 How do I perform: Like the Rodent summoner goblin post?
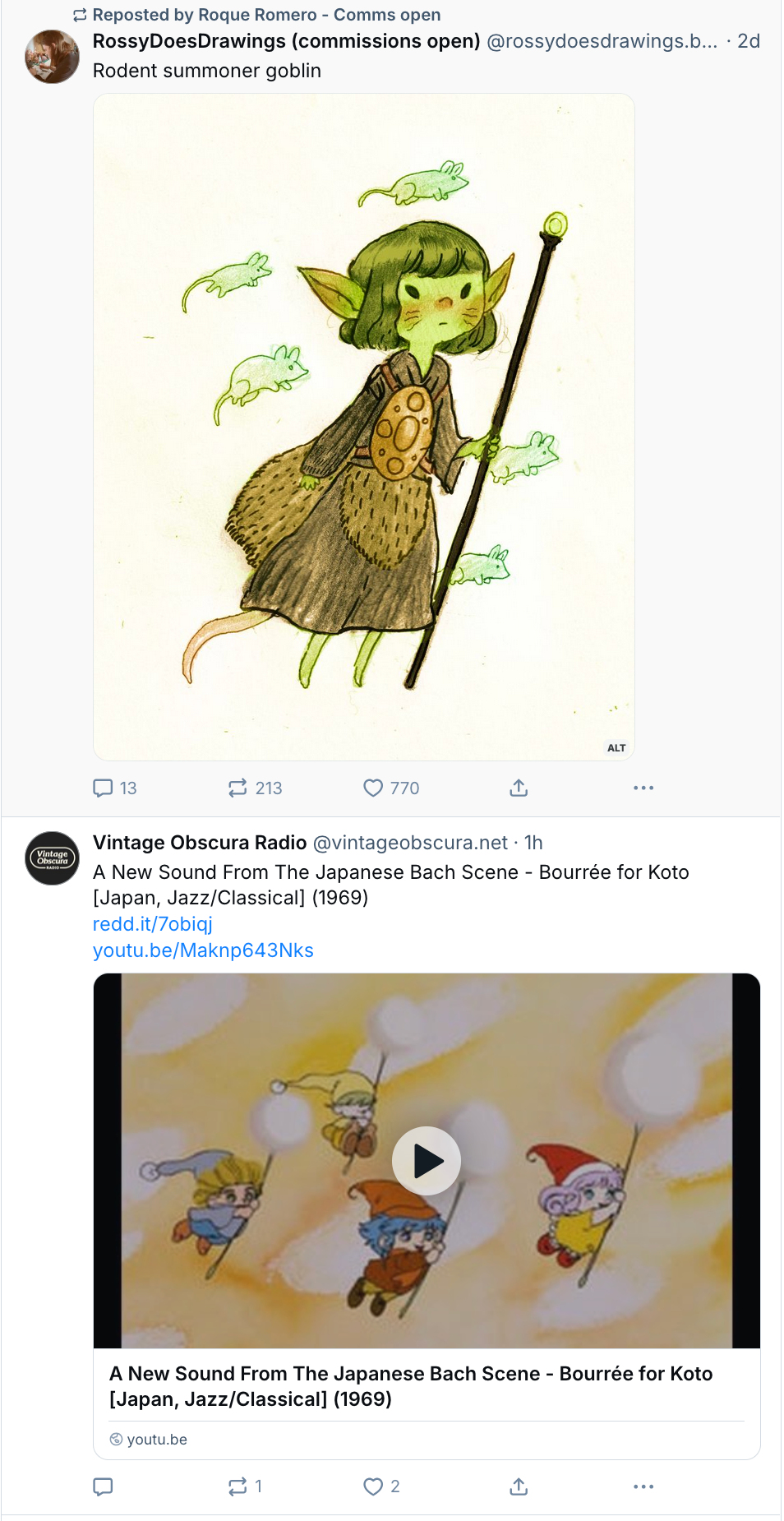point(373,788)
